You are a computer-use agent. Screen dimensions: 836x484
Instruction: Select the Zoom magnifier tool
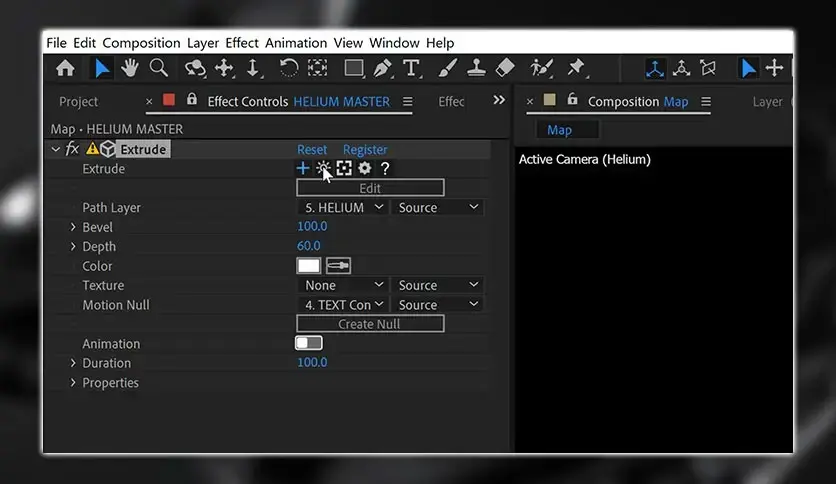pyautogui.click(x=158, y=68)
